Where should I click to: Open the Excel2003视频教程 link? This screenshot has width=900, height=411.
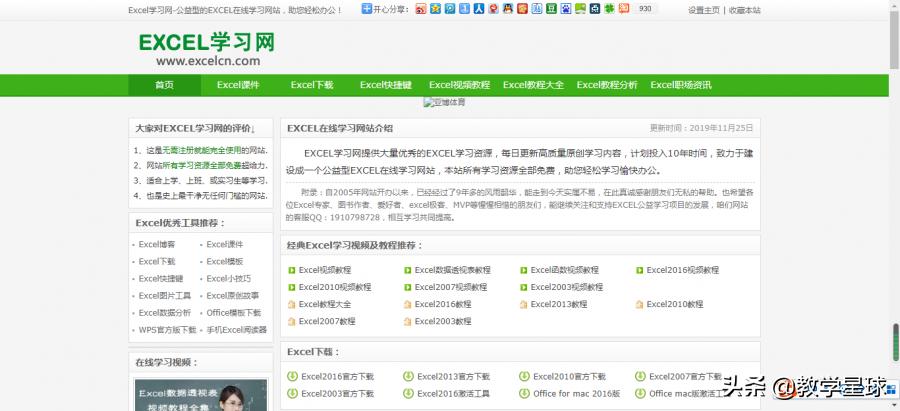[567, 287]
